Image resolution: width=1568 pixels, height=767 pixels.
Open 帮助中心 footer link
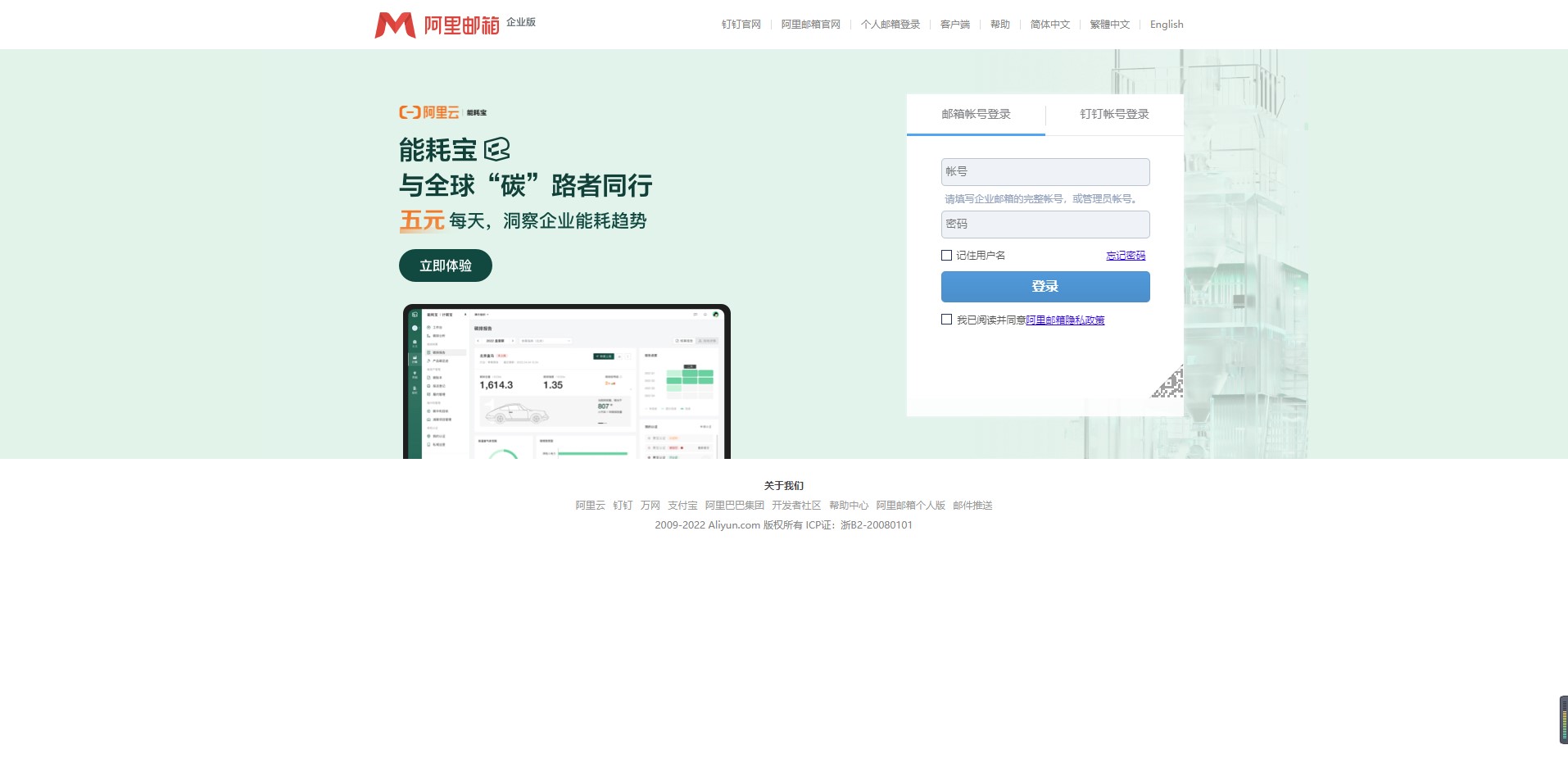pyautogui.click(x=849, y=506)
